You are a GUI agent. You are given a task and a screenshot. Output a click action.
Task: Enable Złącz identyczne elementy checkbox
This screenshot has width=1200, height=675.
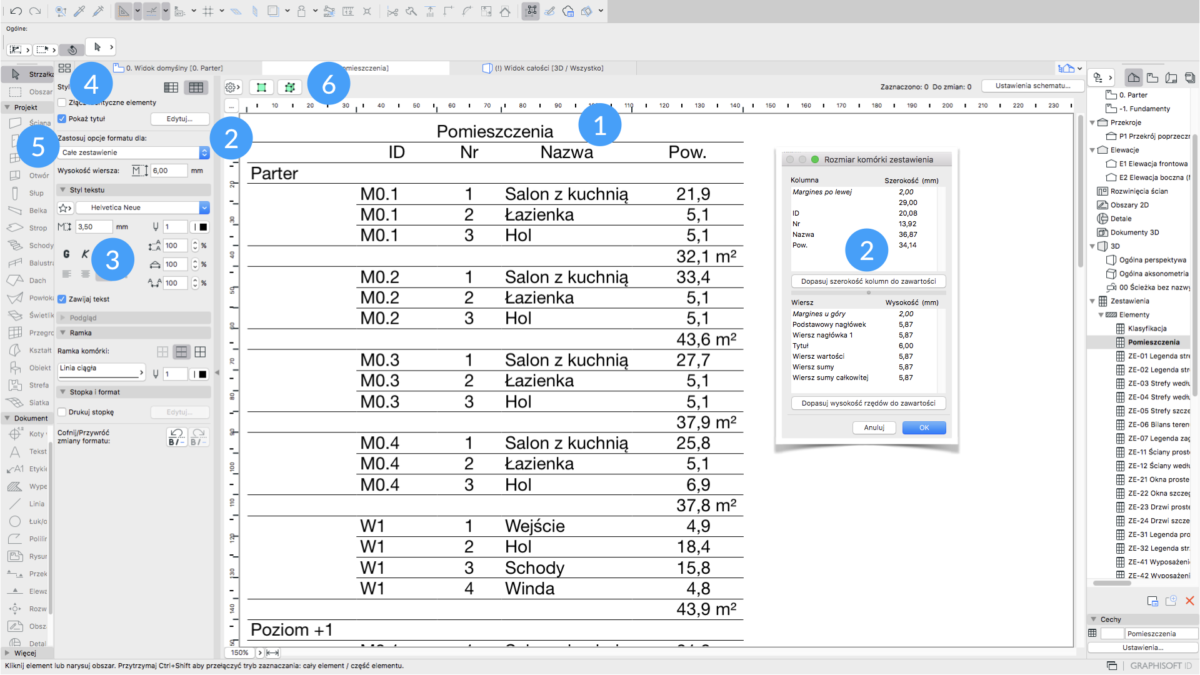pos(62,102)
